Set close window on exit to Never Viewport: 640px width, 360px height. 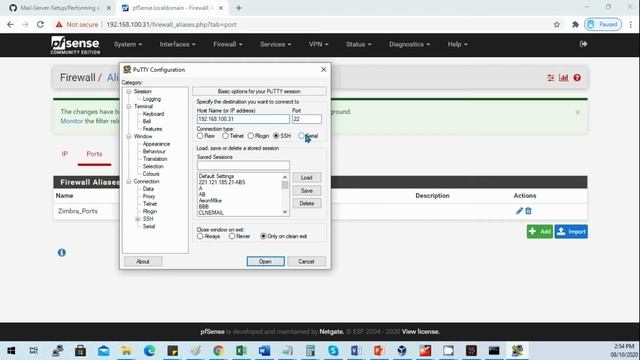pos(232,236)
